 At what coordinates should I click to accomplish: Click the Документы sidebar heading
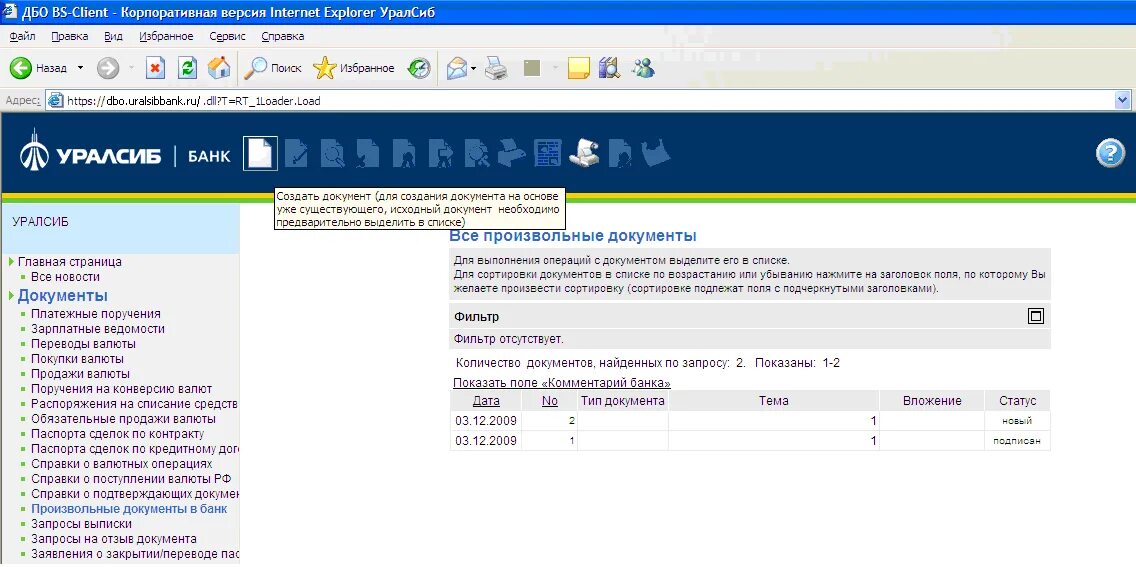62,295
